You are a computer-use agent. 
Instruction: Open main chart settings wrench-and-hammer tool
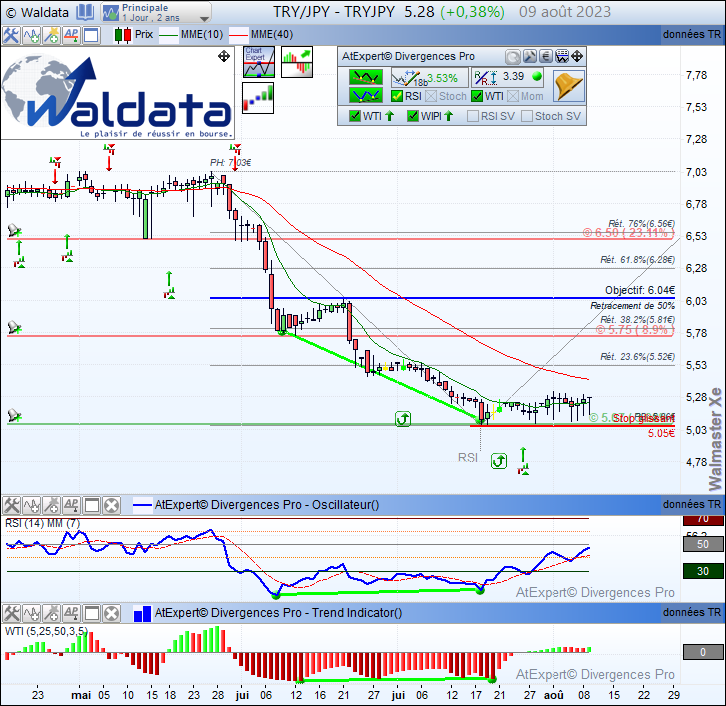pos(11,35)
